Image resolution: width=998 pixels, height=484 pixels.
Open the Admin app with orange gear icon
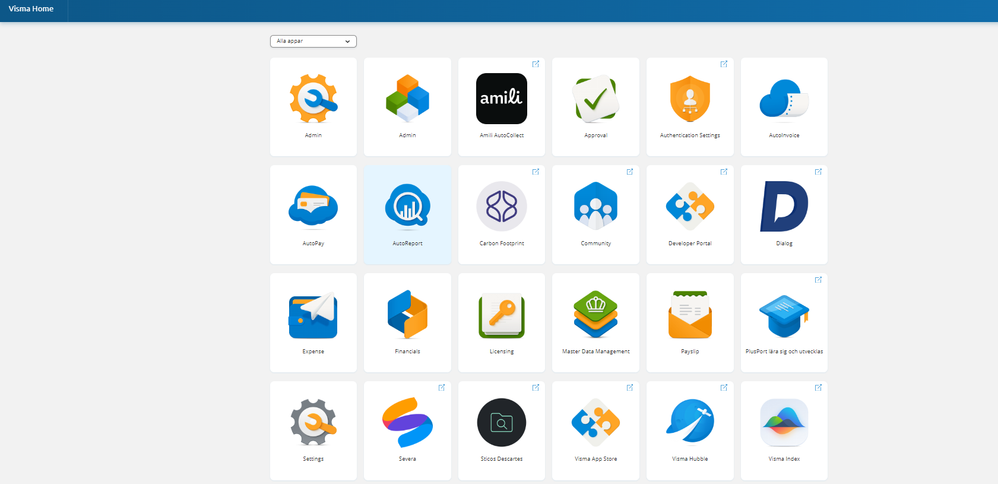point(313,99)
